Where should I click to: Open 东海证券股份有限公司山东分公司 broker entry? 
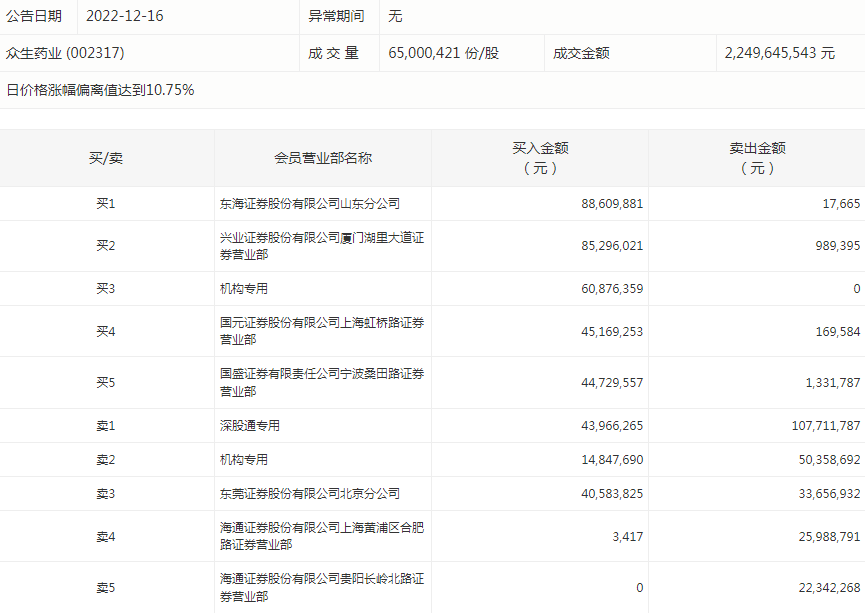coord(310,203)
